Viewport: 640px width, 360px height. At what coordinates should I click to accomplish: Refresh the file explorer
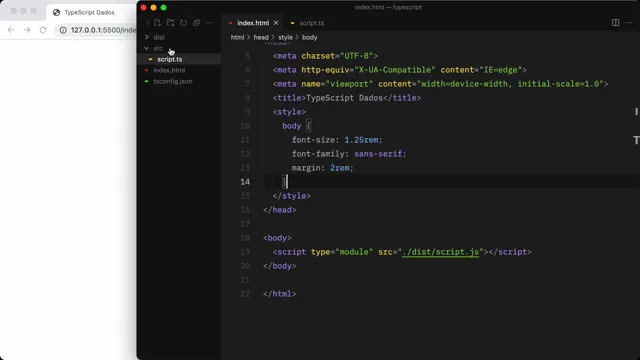tap(184, 23)
